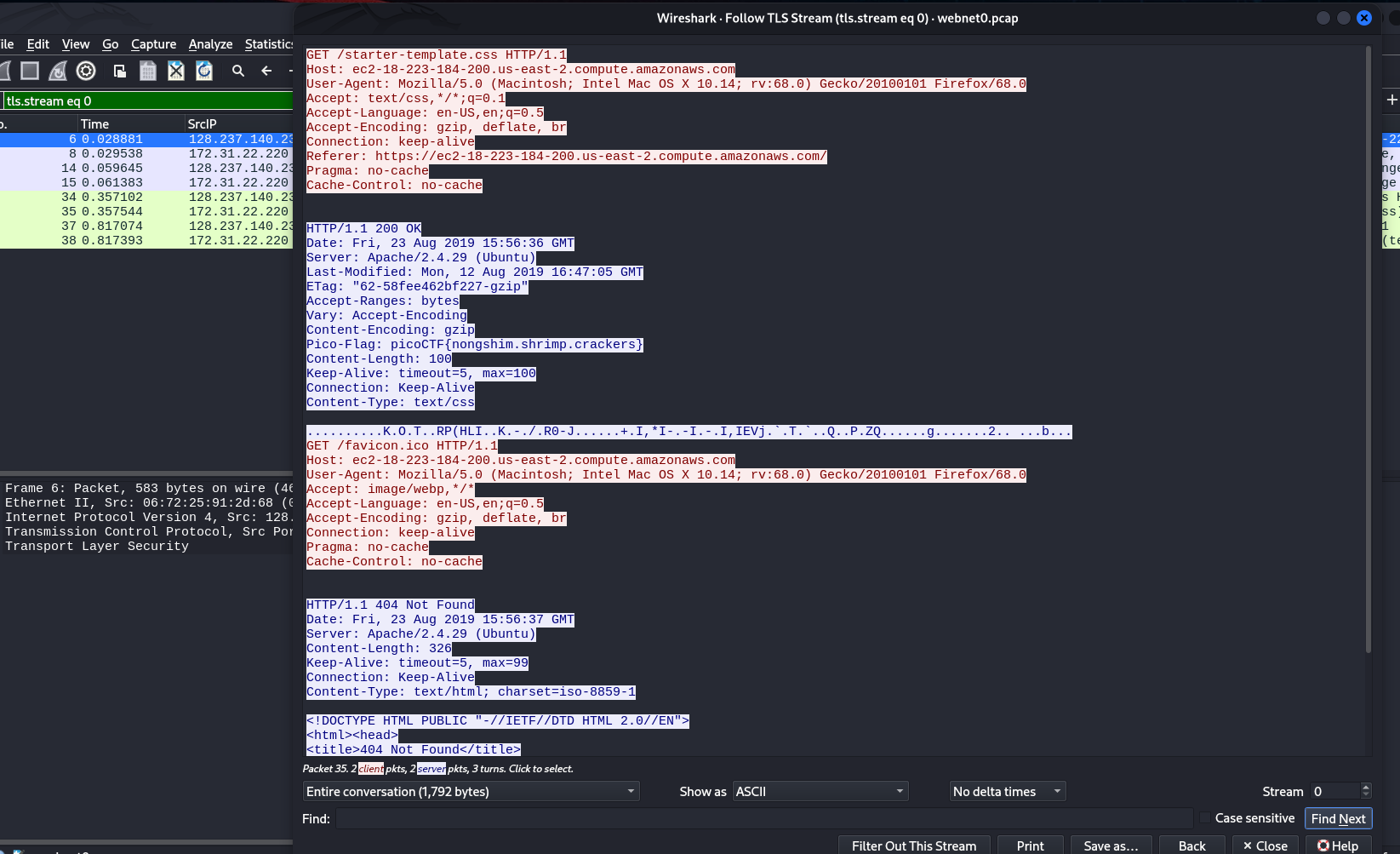
Task: Click the Find Next button
Action: pyautogui.click(x=1338, y=818)
